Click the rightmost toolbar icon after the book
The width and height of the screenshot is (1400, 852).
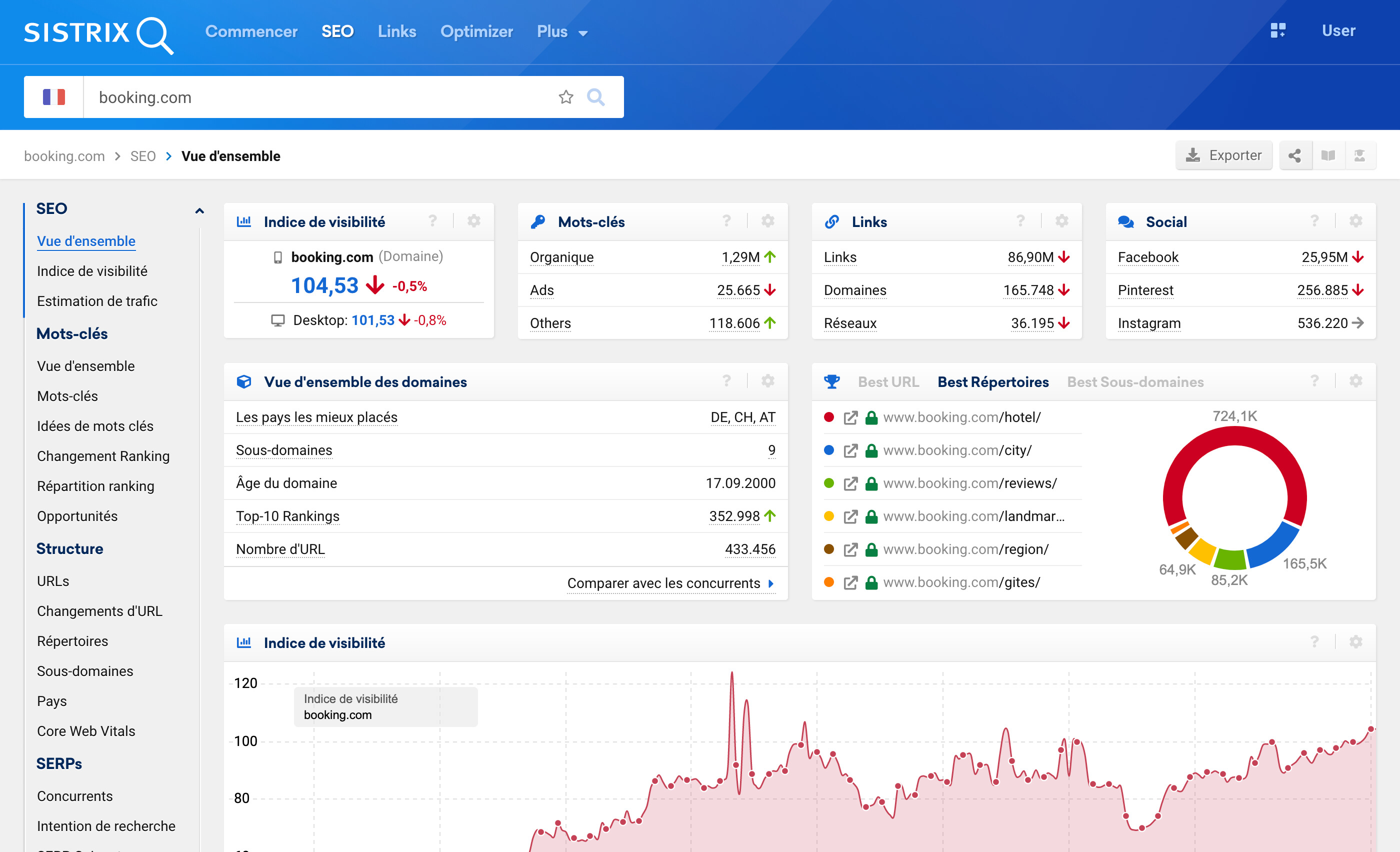[1359, 155]
